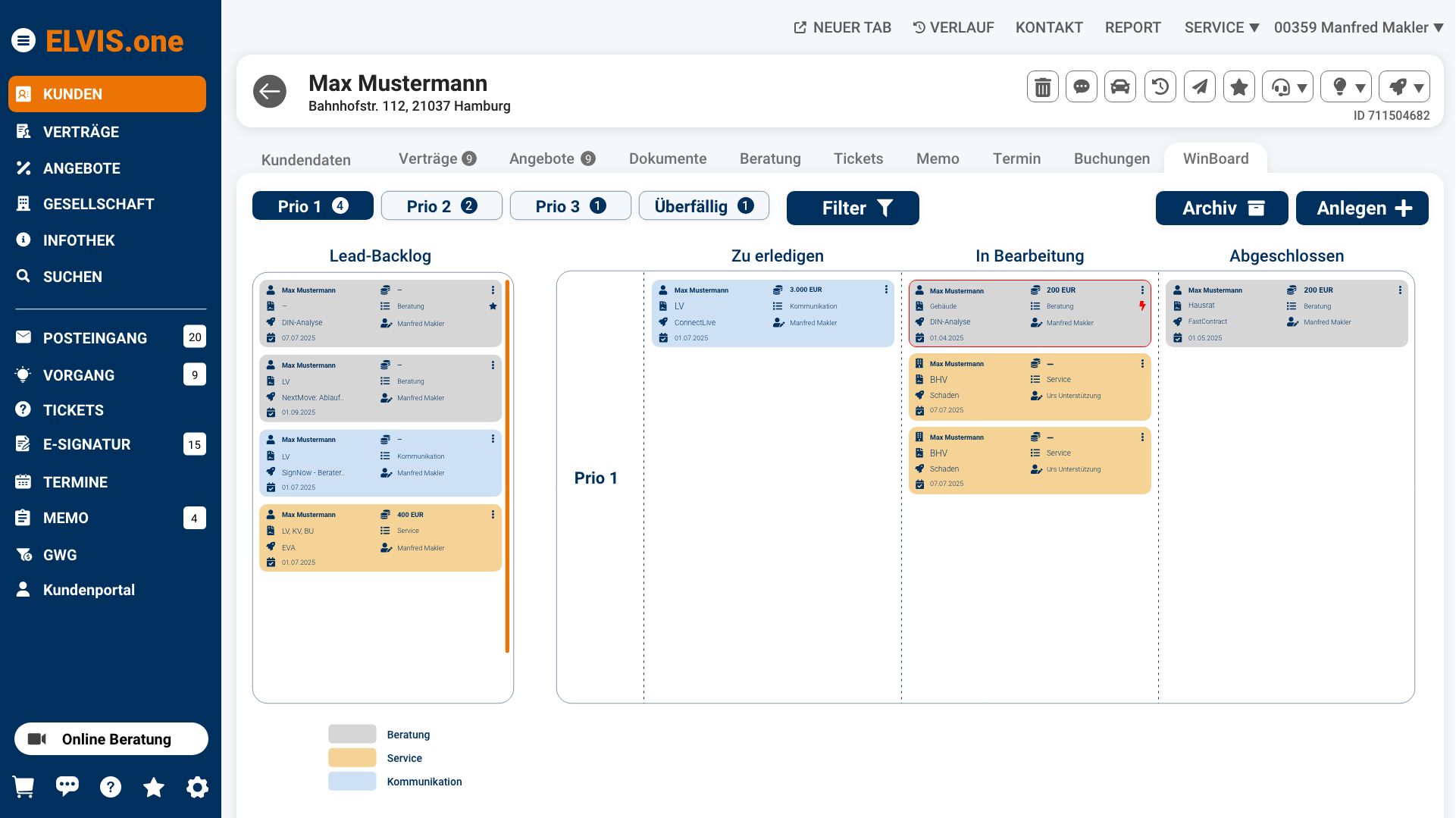Click the car icon in customer toolbar
Screen dimensions: 1456x818
point(1120,87)
